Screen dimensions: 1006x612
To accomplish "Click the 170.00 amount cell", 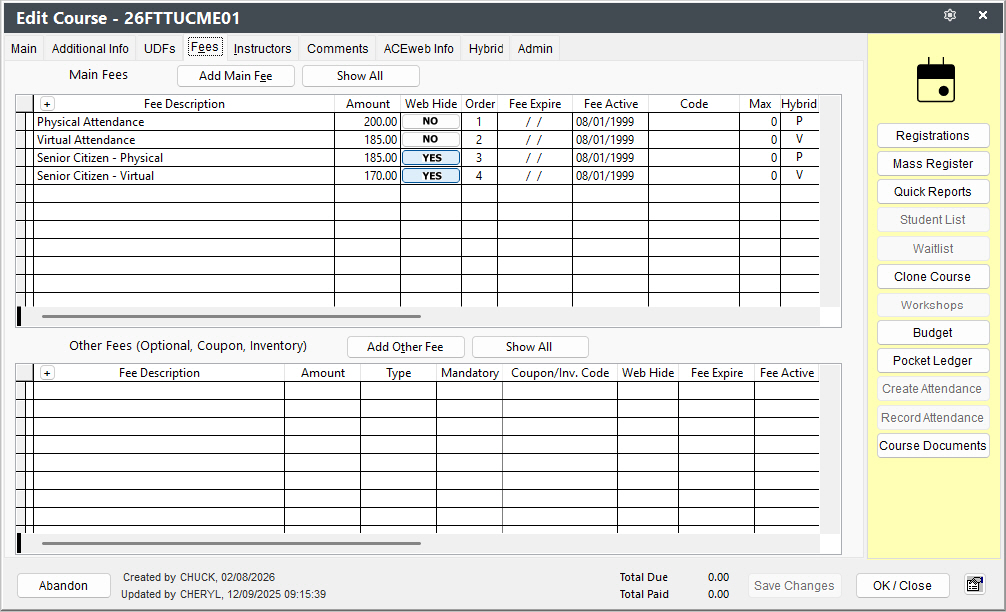I will click(x=368, y=176).
